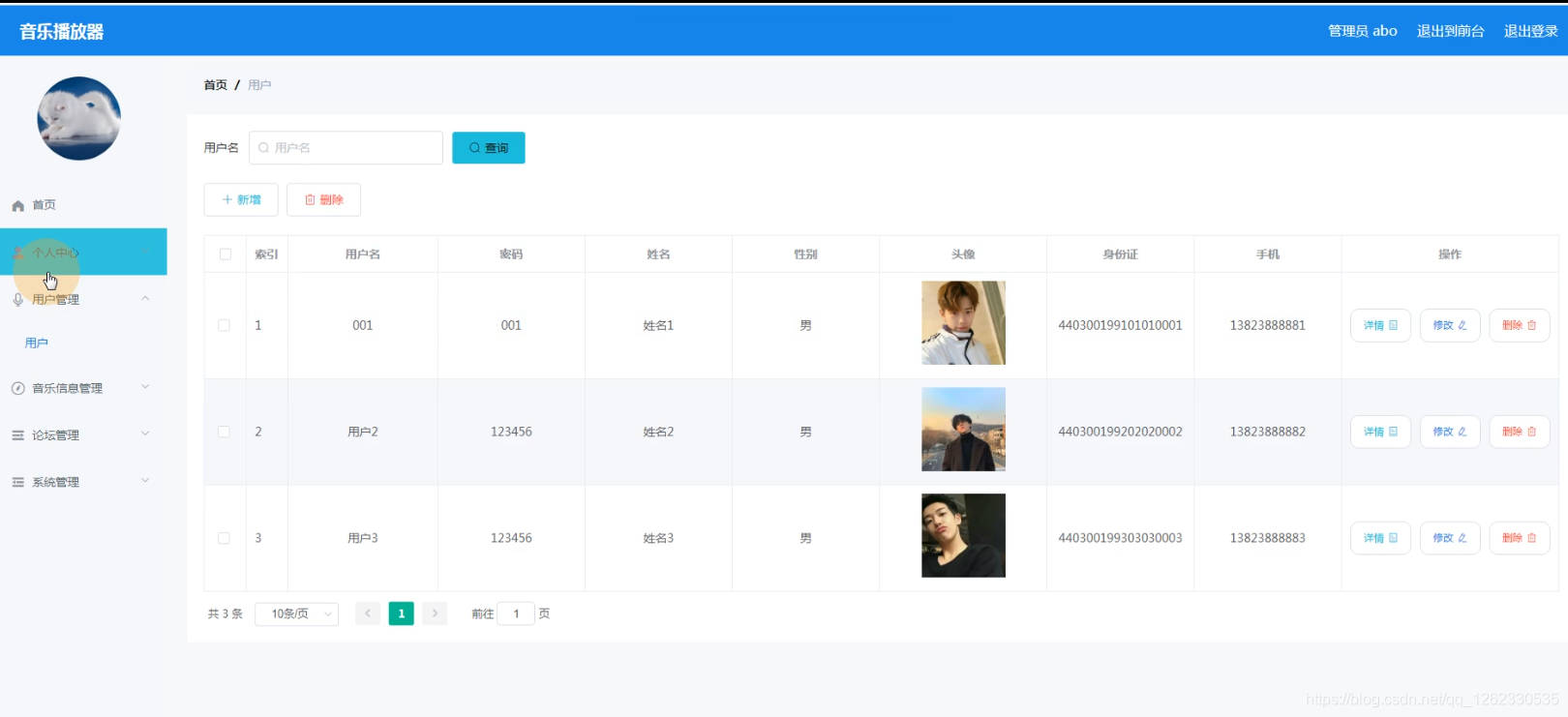The height and width of the screenshot is (717, 1568).
Task: Click the home icon in sidebar
Action: 17,205
